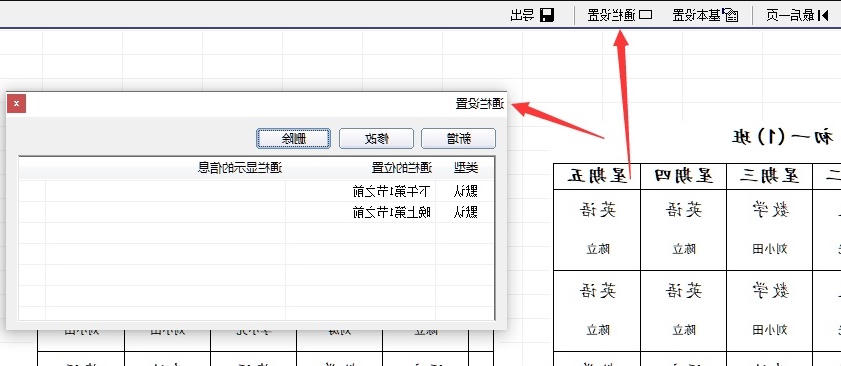Viewport: 841px width, 366px height.
Task: Open 基本设置 in the toolbar
Action: pyautogui.click(x=705, y=15)
